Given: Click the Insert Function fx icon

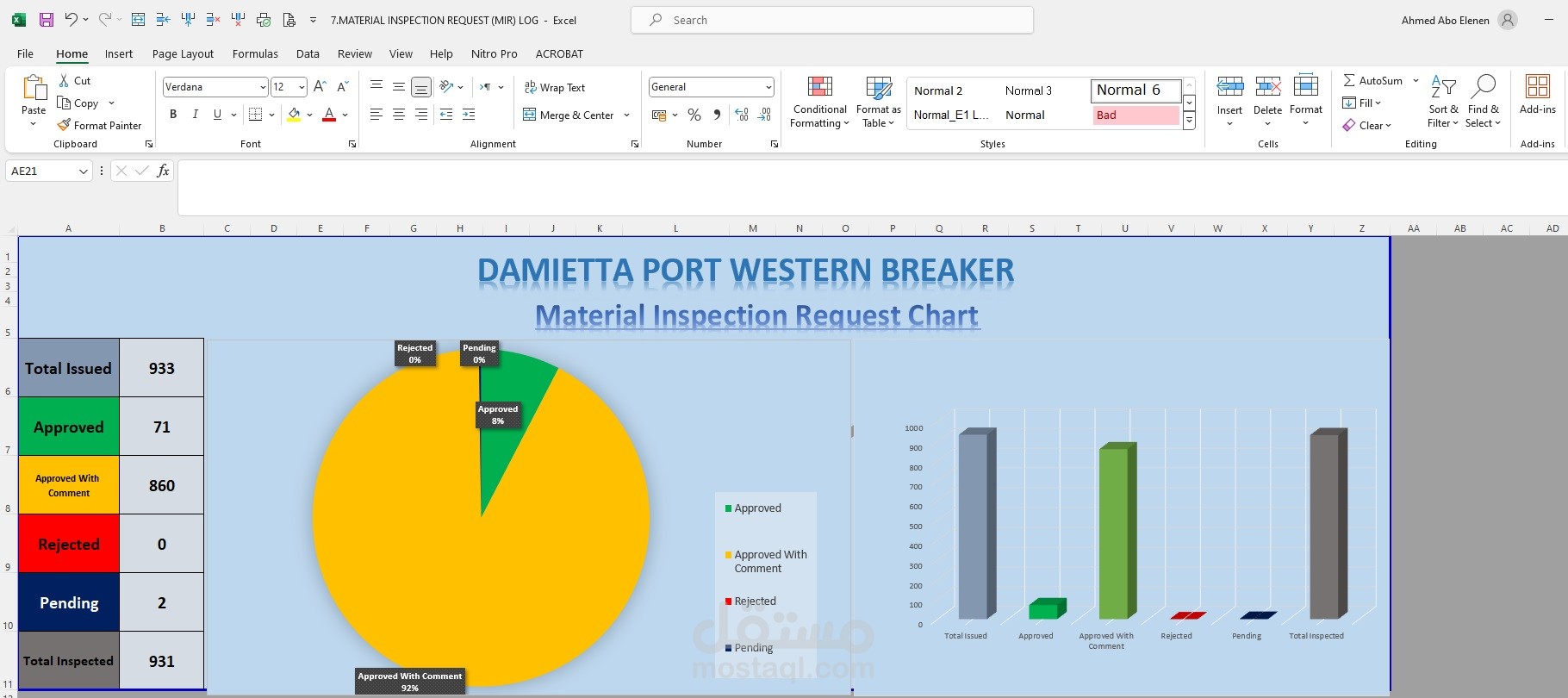Looking at the screenshot, I should click(163, 171).
